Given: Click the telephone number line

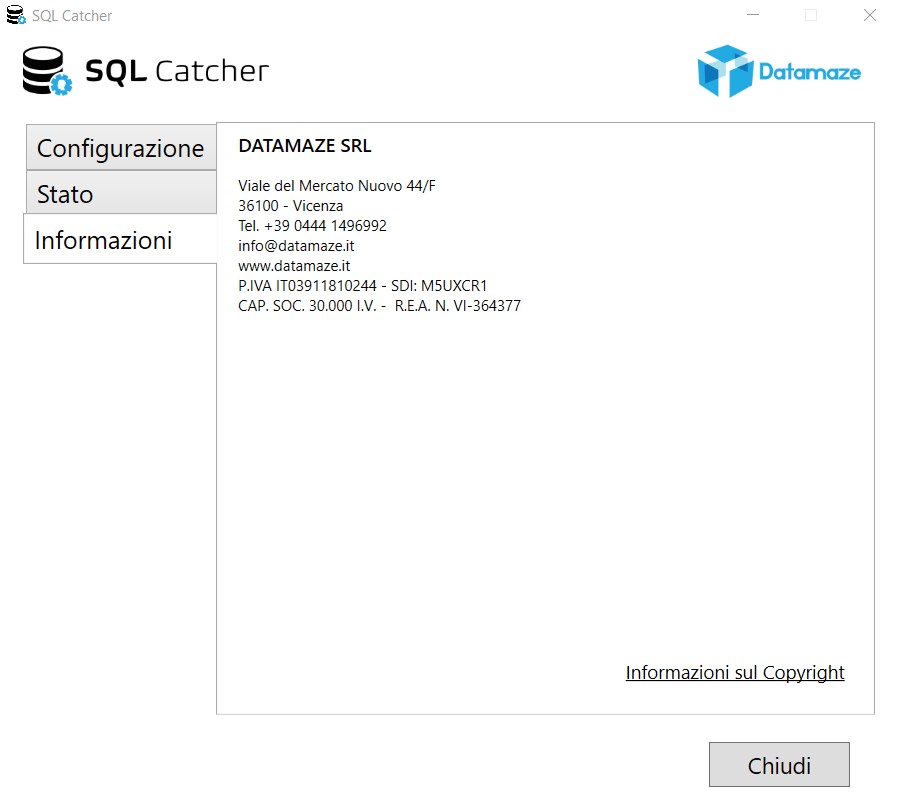Looking at the screenshot, I should point(312,226).
